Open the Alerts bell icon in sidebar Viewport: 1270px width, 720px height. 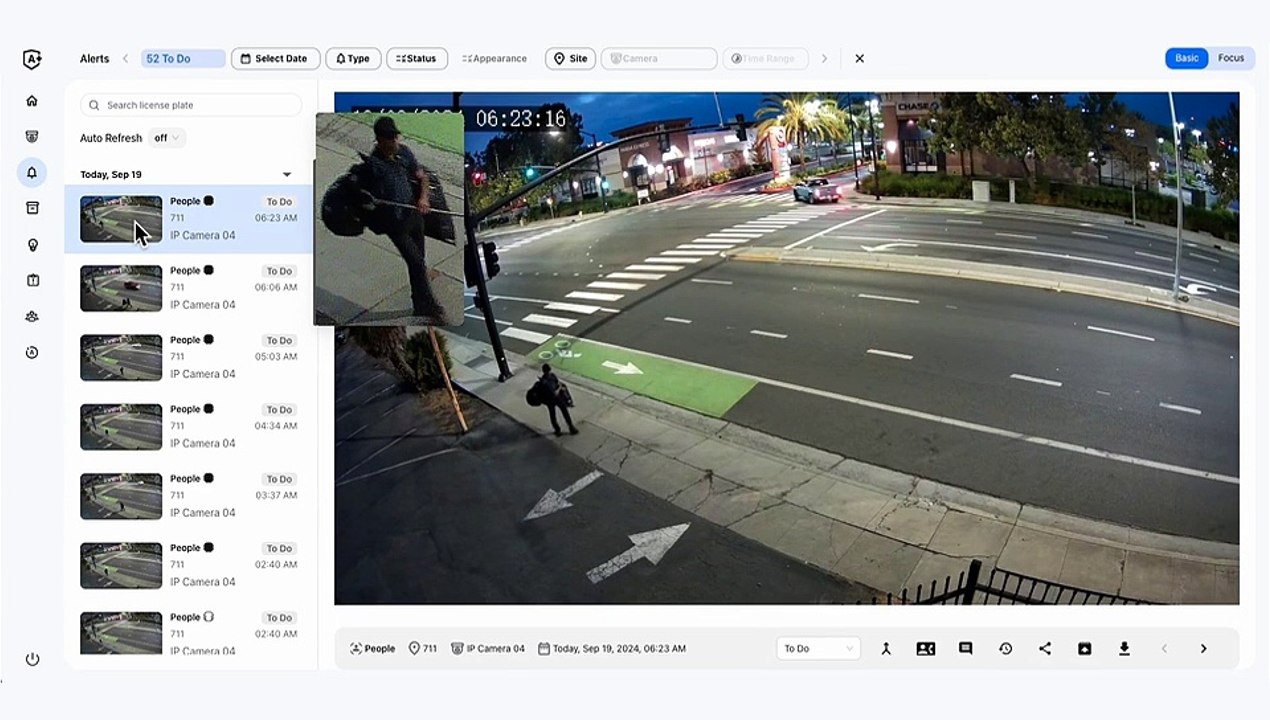click(32, 172)
